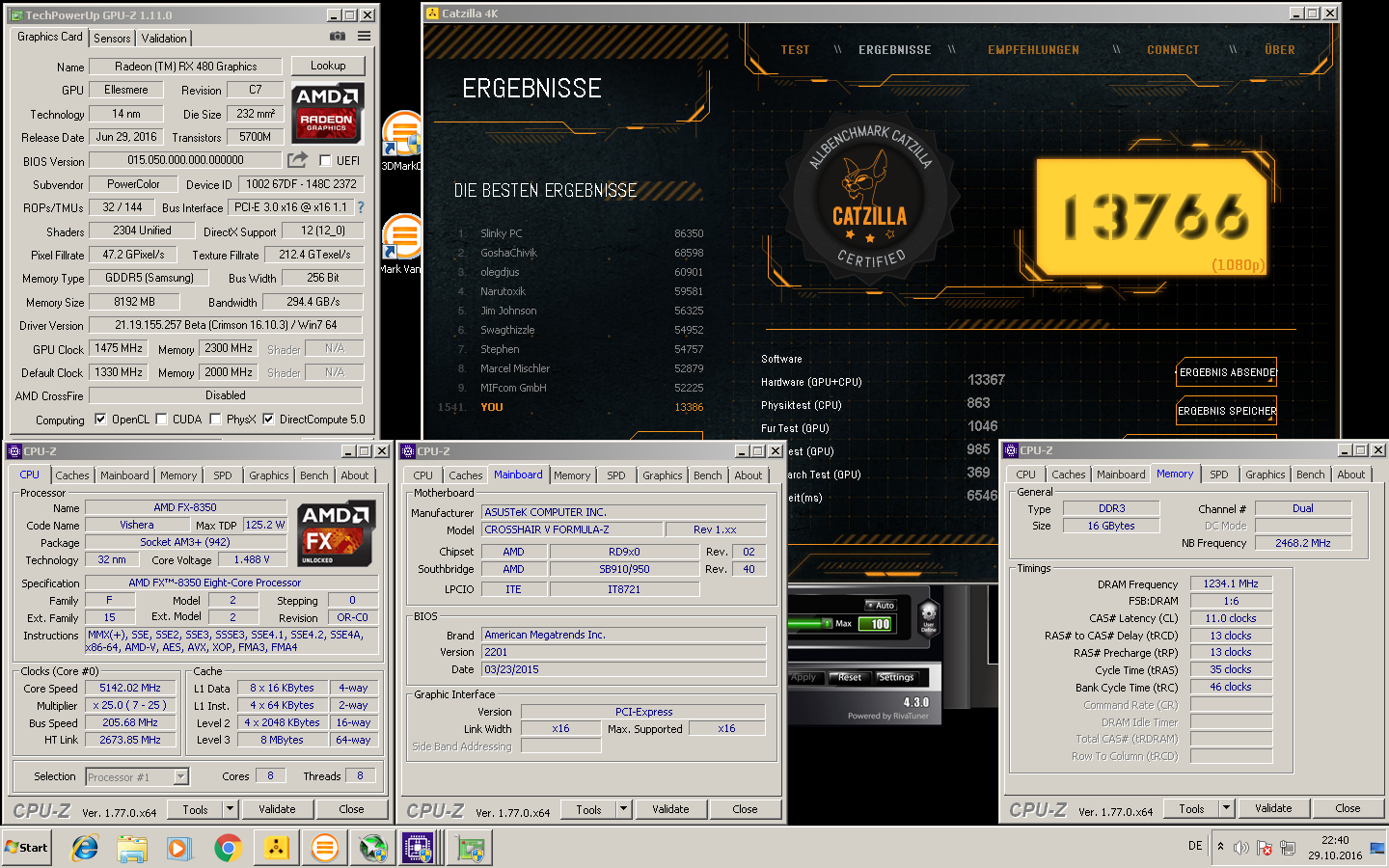Open the Graphics tab in middle CPU-Z window
This screenshot has height=868, width=1389.
pos(663,475)
